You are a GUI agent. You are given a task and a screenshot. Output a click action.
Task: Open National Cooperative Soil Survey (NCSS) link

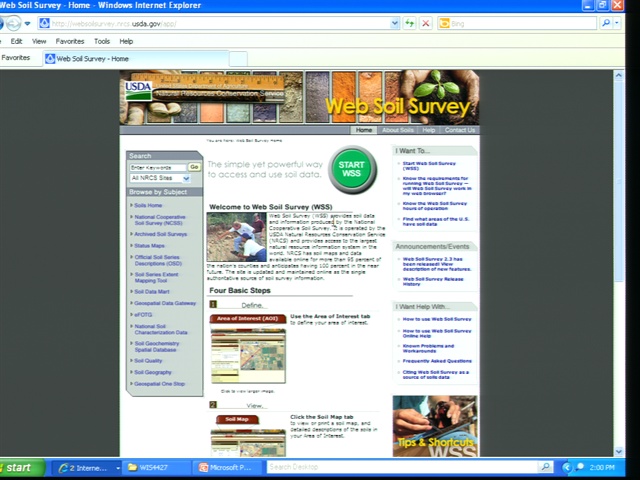[x=160, y=220]
